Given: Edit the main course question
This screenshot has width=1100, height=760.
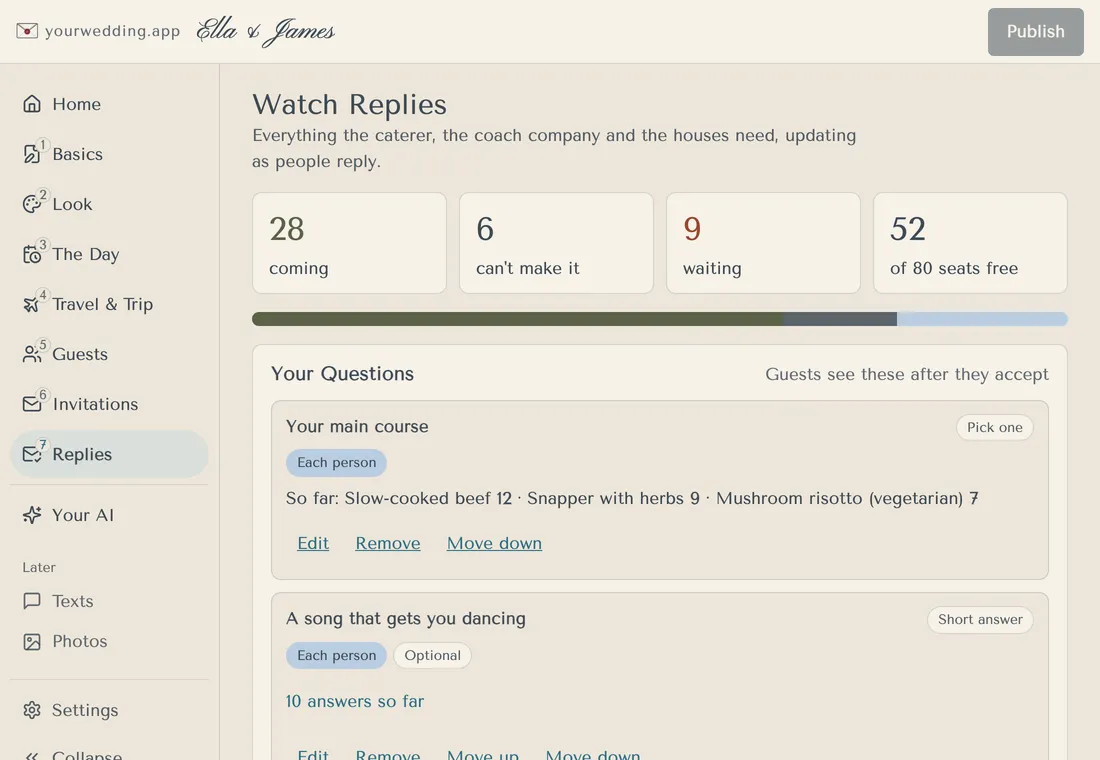Looking at the screenshot, I should click(313, 543).
